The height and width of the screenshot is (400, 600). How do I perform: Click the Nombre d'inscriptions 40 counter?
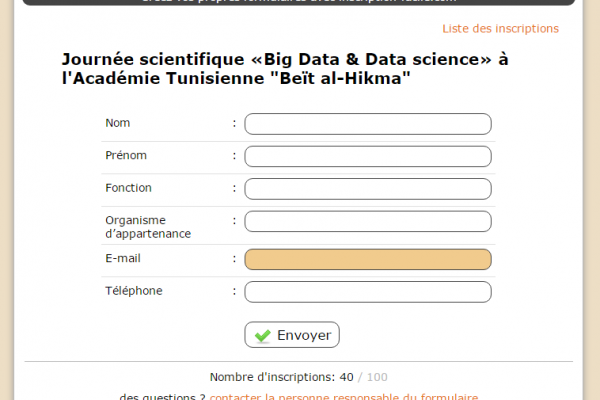coord(282,377)
